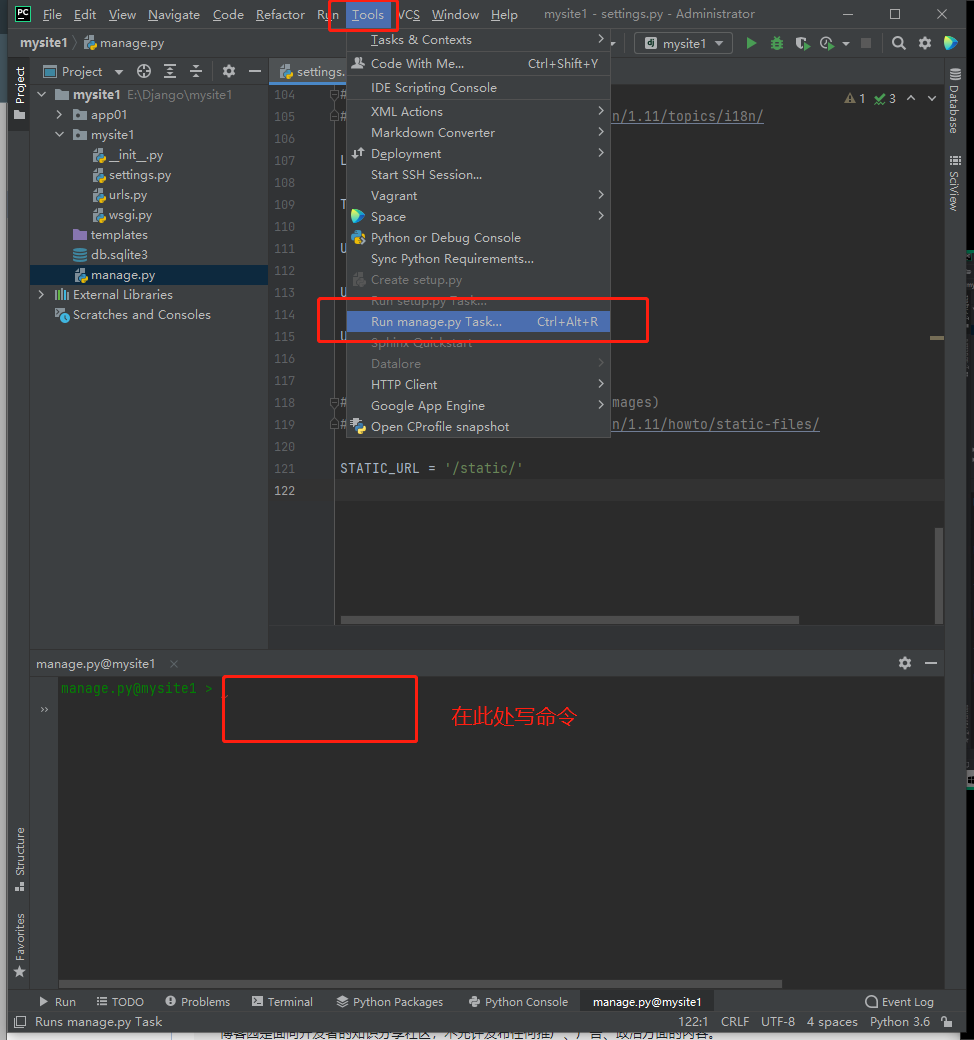This screenshot has width=974, height=1040.
Task: Open the Structure tool window
Action: (x=20, y=859)
